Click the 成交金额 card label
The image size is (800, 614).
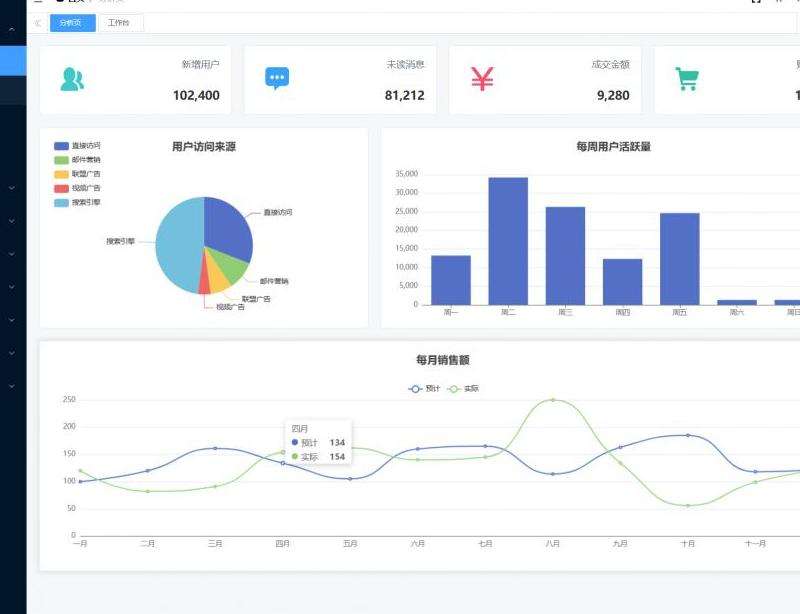click(x=611, y=64)
